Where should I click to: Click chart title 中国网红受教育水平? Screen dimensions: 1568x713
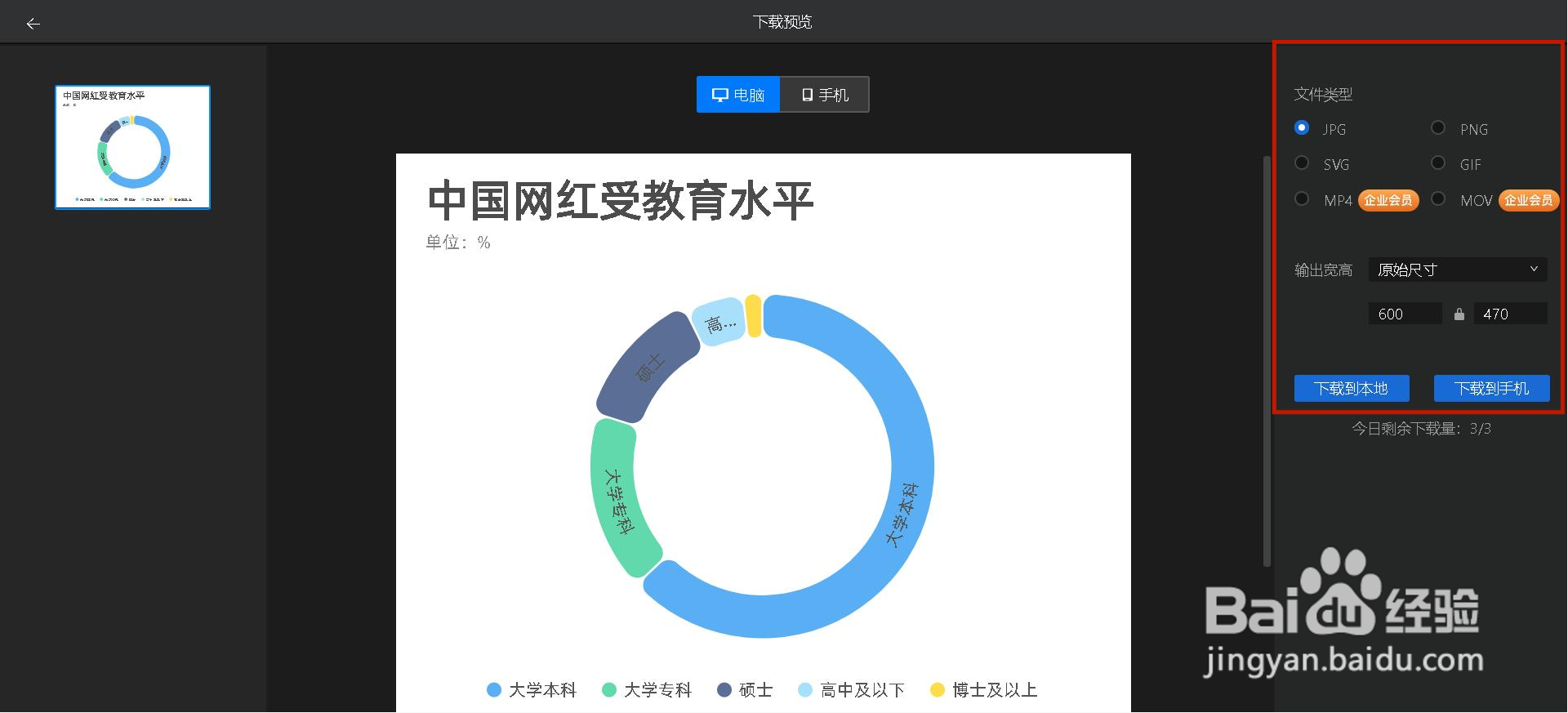tap(621, 201)
